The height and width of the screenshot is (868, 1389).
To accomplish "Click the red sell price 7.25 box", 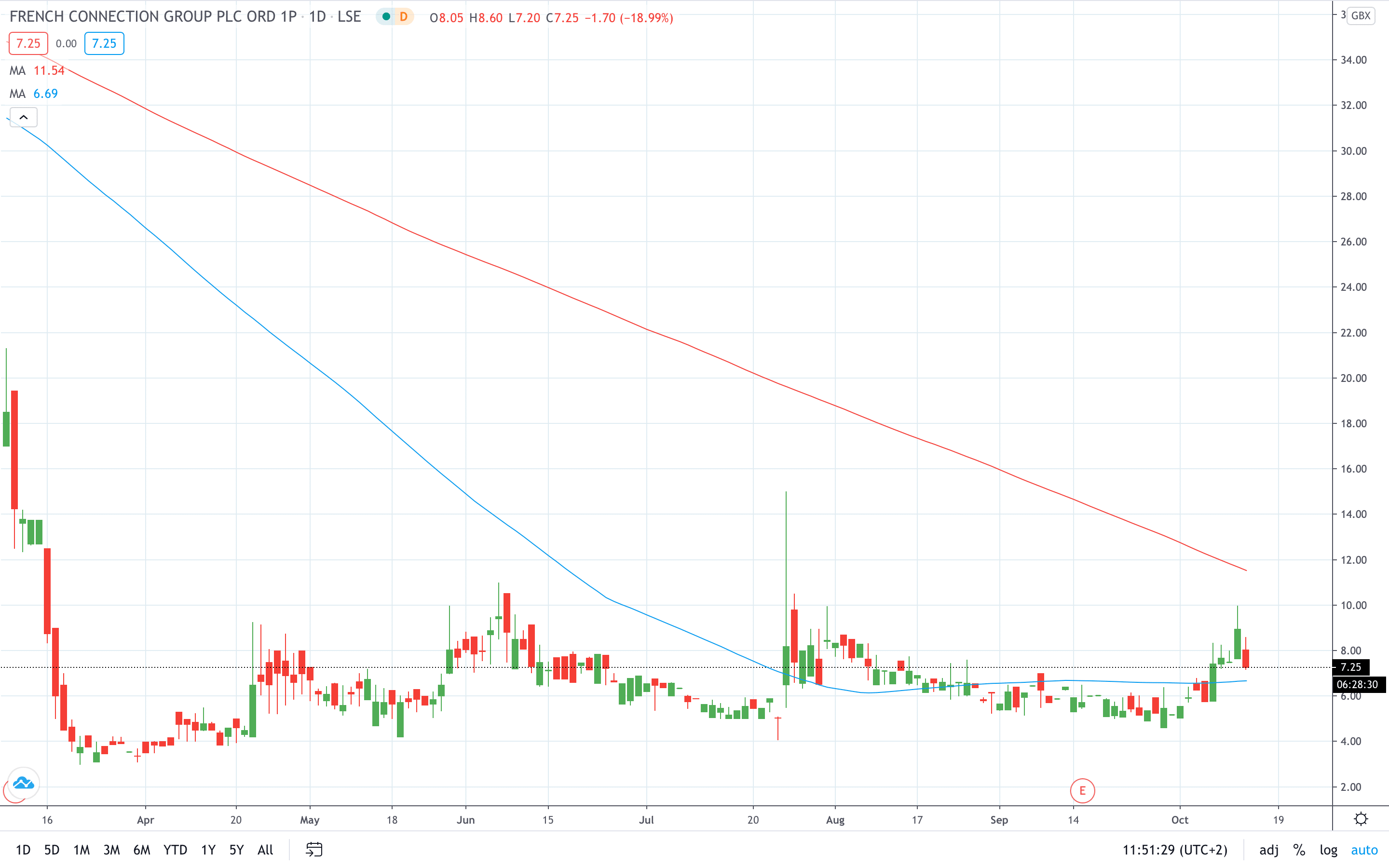I will (28, 43).
